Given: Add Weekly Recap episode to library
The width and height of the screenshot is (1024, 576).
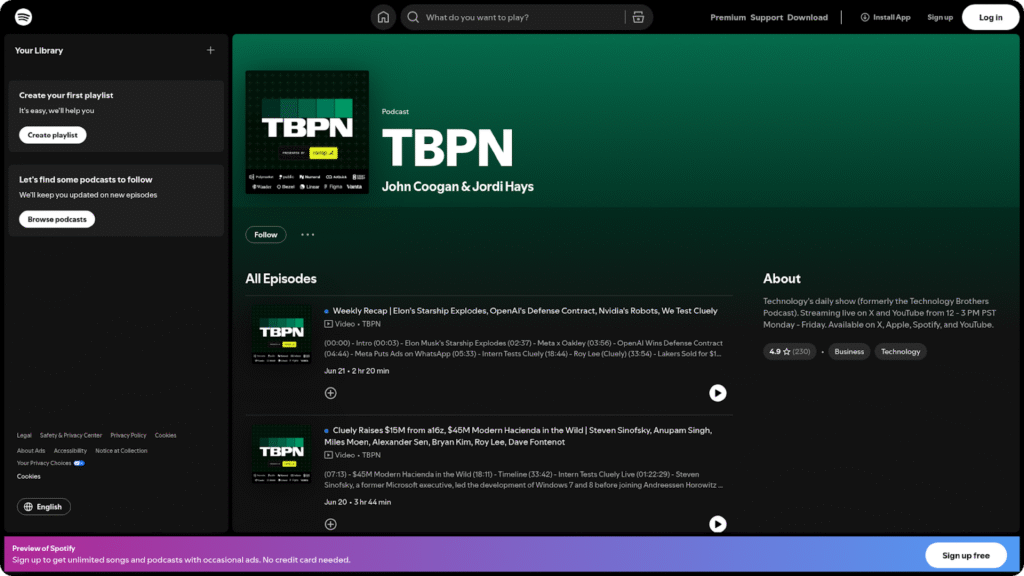Looking at the screenshot, I should click(x=330, y=393).
